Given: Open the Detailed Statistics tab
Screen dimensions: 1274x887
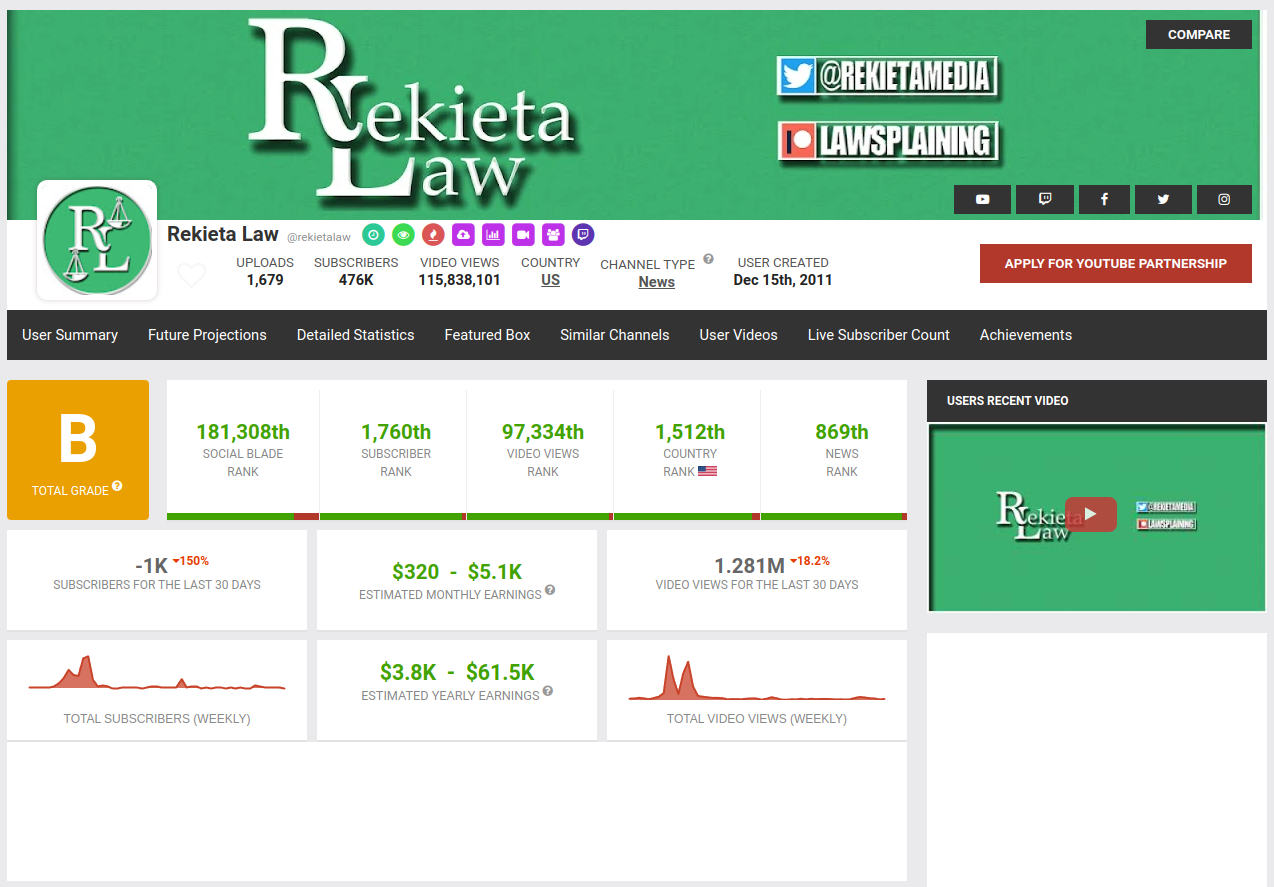Looking at the screenshot, I should click(x=356, y=335).
